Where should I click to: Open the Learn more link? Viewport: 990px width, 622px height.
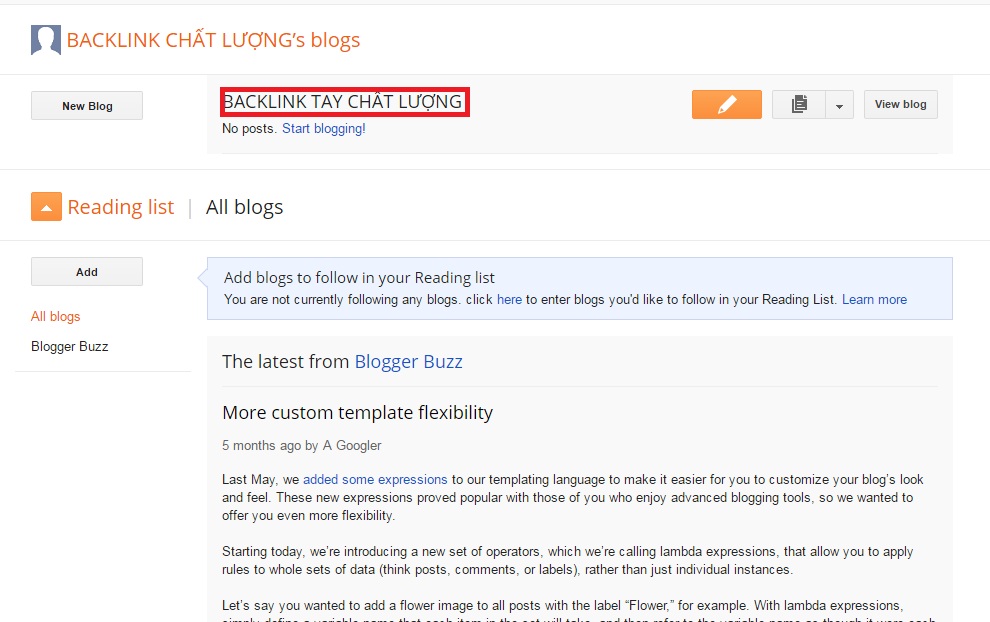tap(874, 299)
